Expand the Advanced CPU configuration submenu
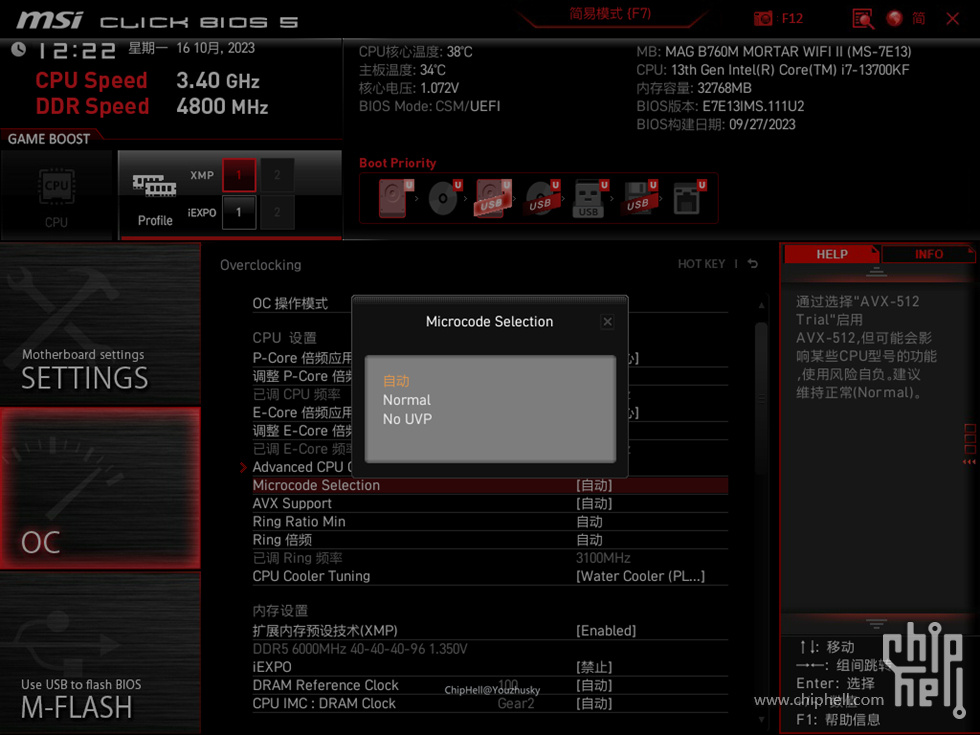 point(301,468)
